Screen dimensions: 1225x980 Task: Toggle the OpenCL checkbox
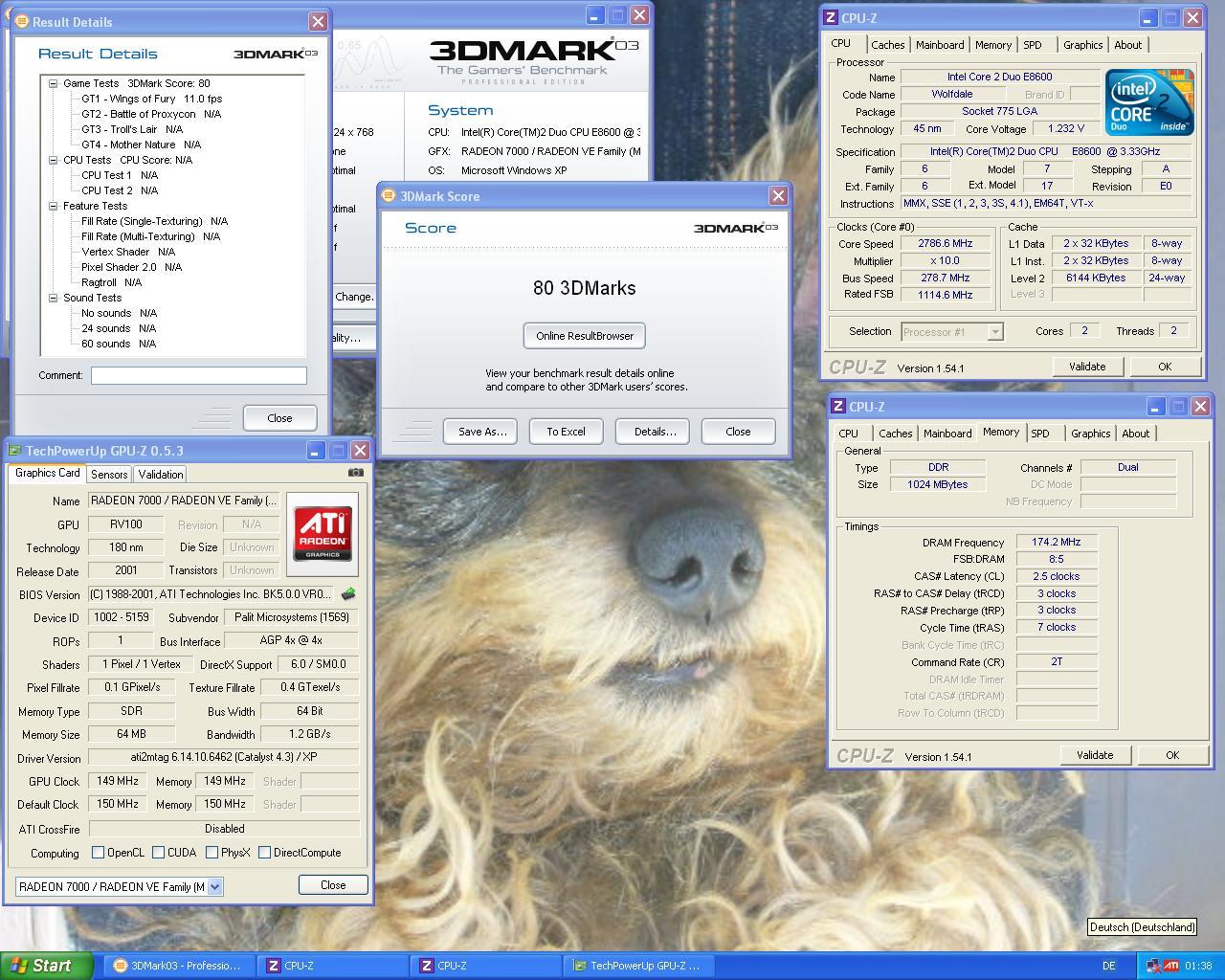pyautogui.click(x=98, y=852)
